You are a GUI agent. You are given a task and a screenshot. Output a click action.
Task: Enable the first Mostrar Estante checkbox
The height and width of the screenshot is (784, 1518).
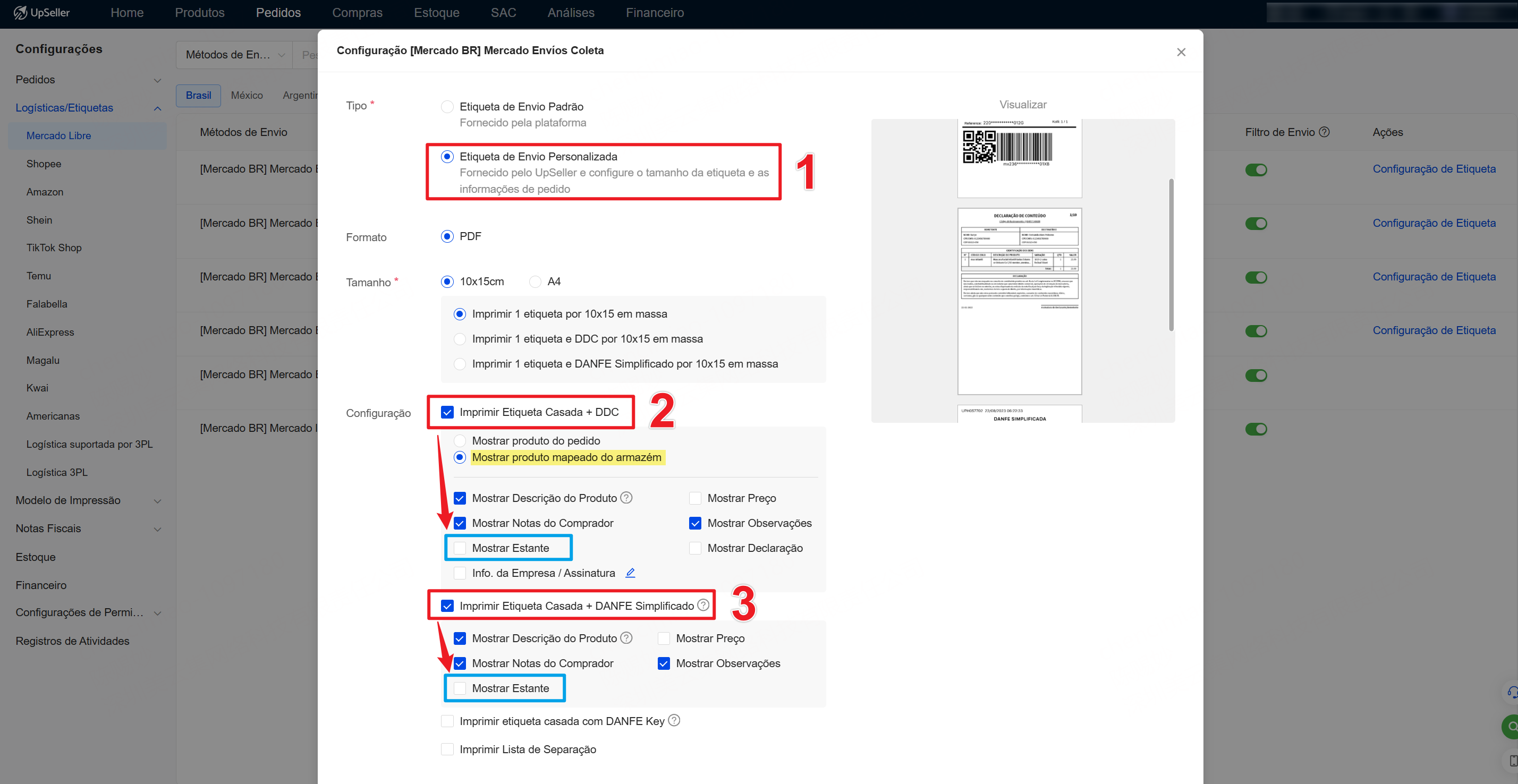point(460,548)
